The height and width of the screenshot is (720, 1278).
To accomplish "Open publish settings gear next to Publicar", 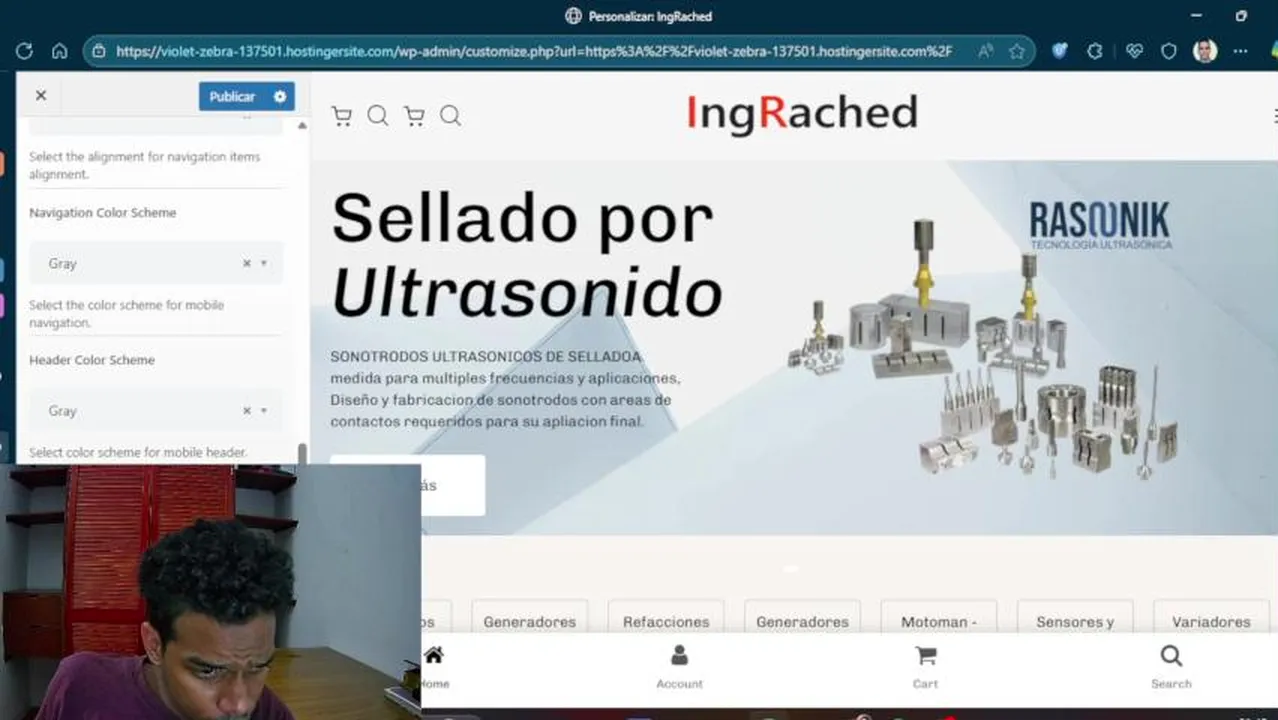I will (280, 96).
